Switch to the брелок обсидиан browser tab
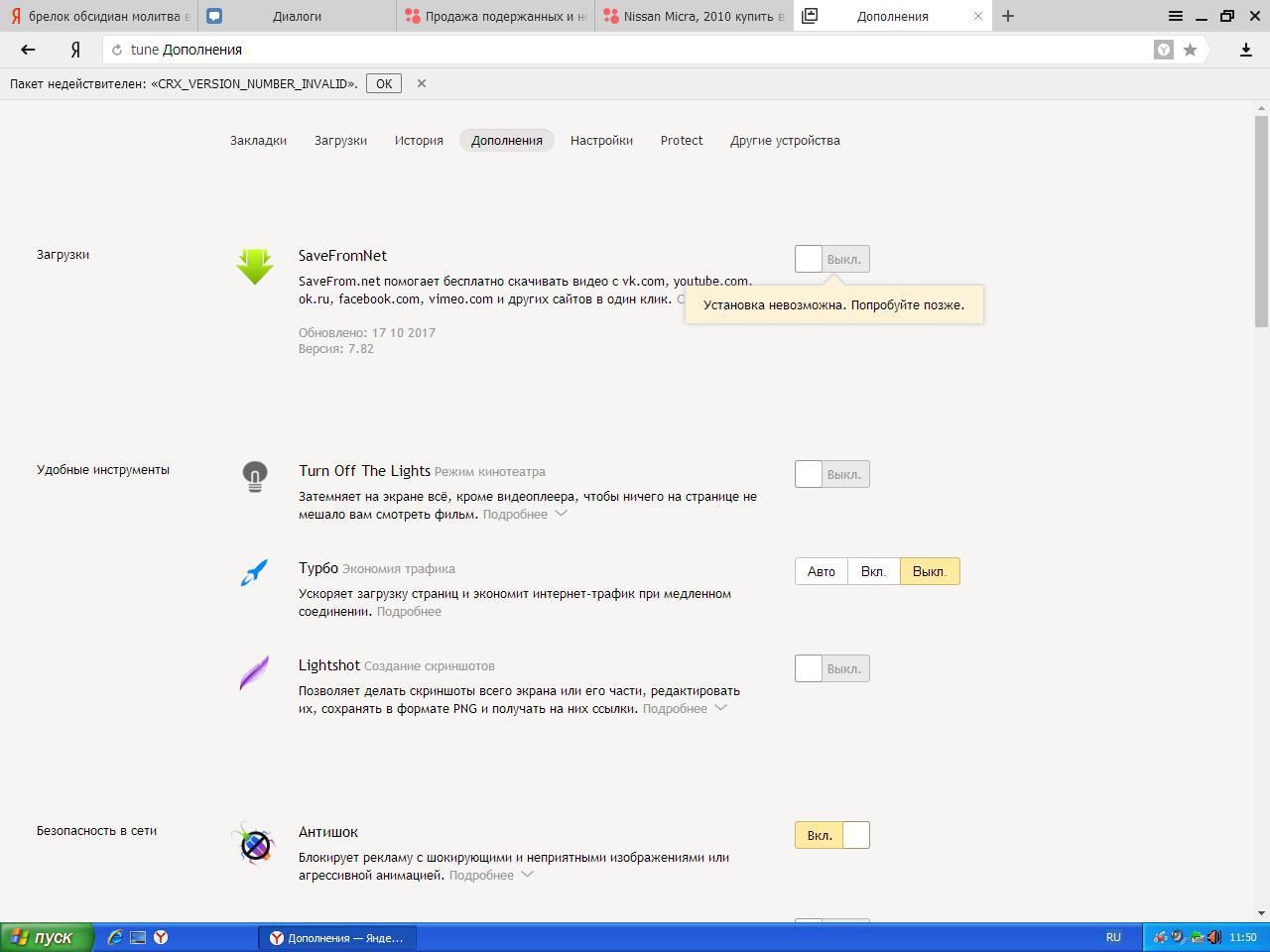The height and width of the screenshot is (952, 1270). [99, 16]
